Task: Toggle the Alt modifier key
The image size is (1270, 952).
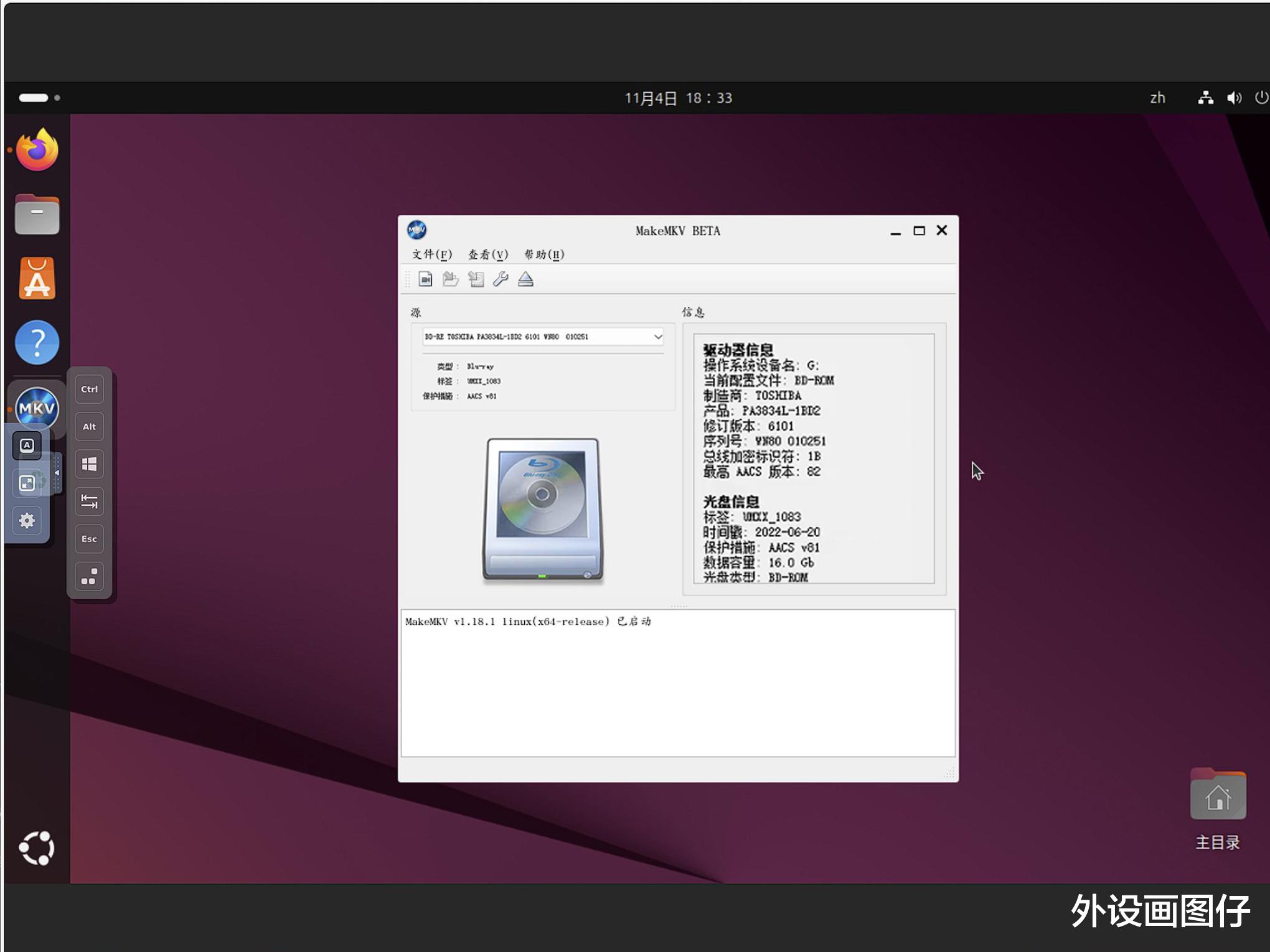Action: tap(89, 427)
